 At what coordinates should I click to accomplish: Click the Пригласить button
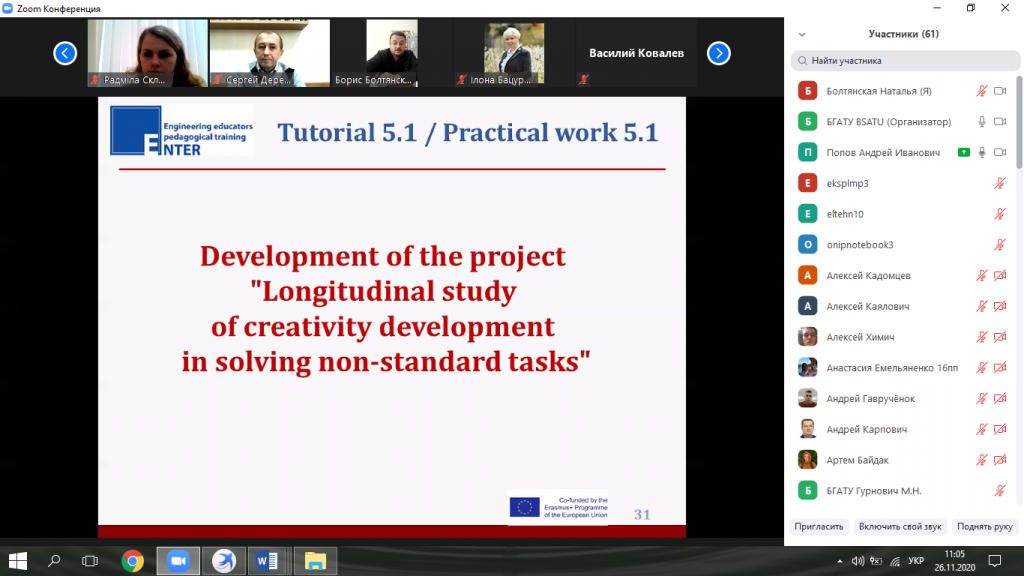[x=819, y=526]
